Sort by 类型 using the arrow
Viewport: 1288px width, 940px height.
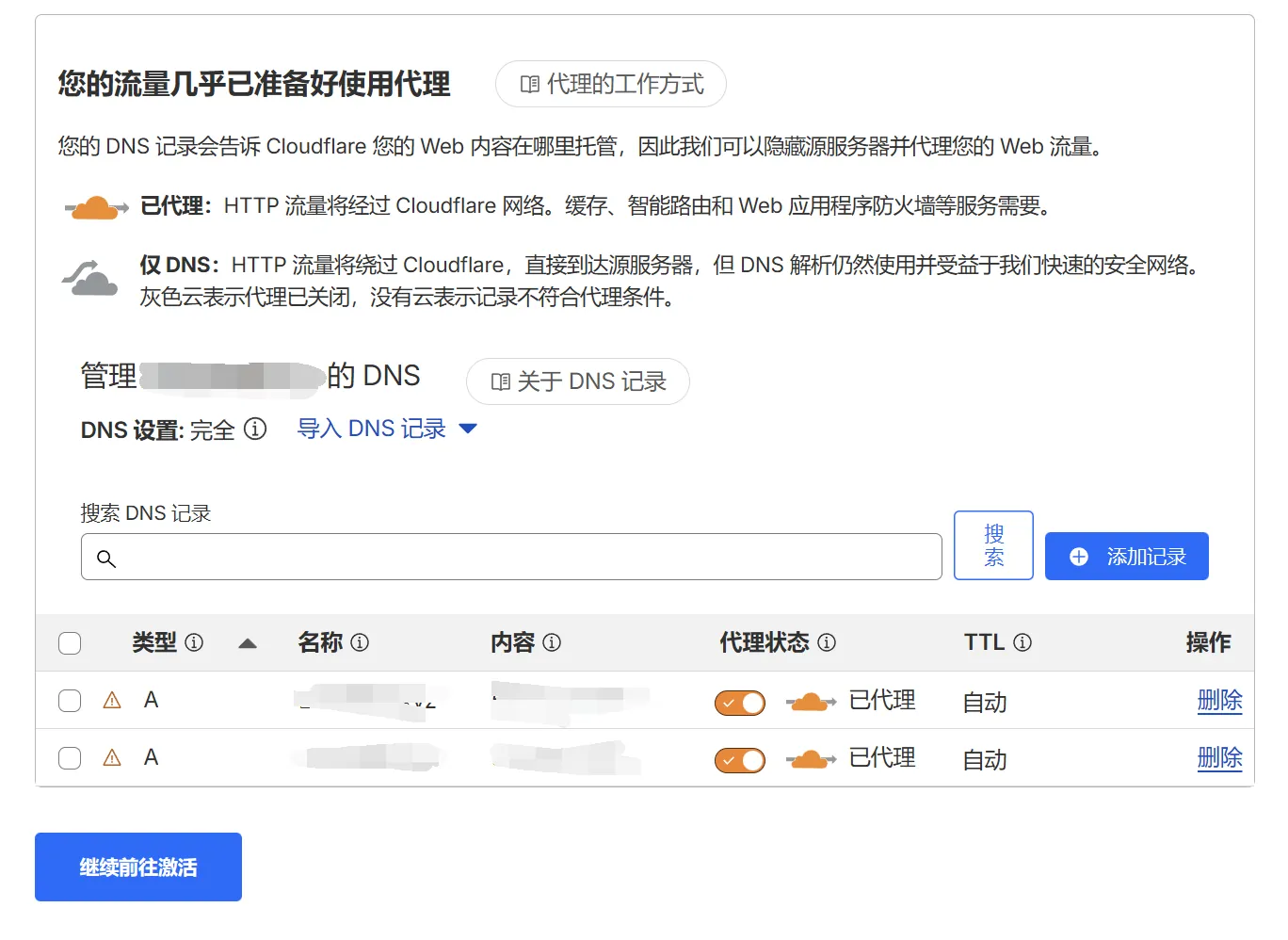click(x=248, y=643)
